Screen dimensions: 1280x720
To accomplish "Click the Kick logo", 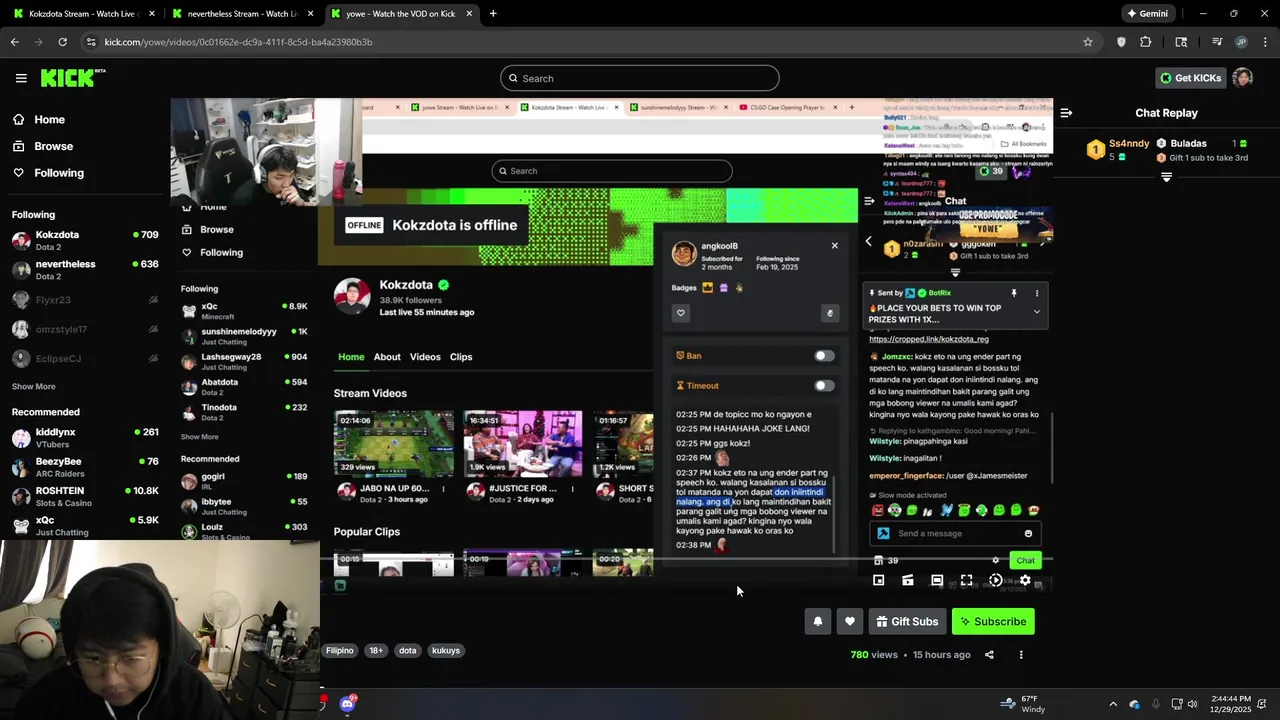I will (x=72, y=78).
